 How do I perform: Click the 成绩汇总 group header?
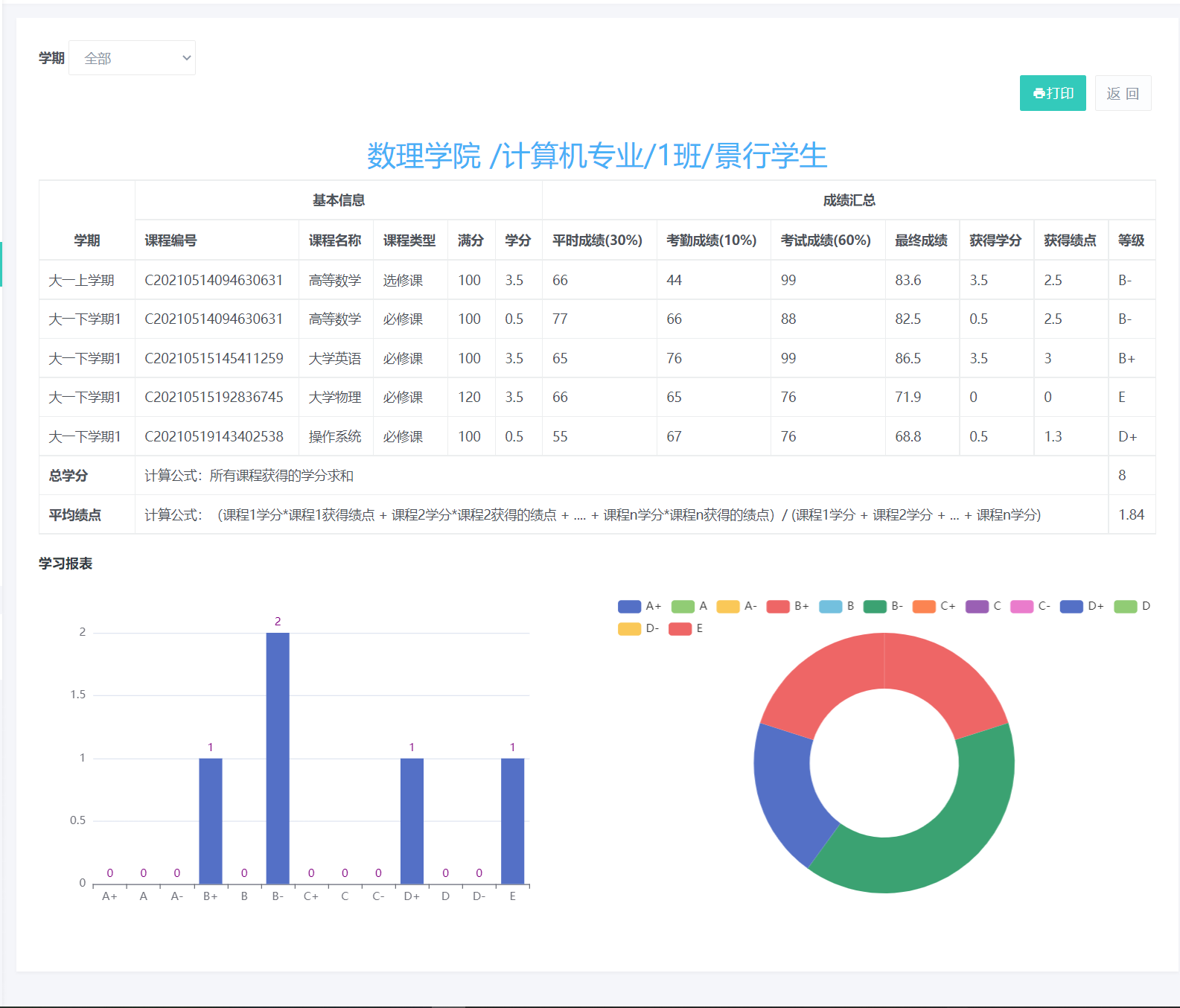[x=849, y=200]
